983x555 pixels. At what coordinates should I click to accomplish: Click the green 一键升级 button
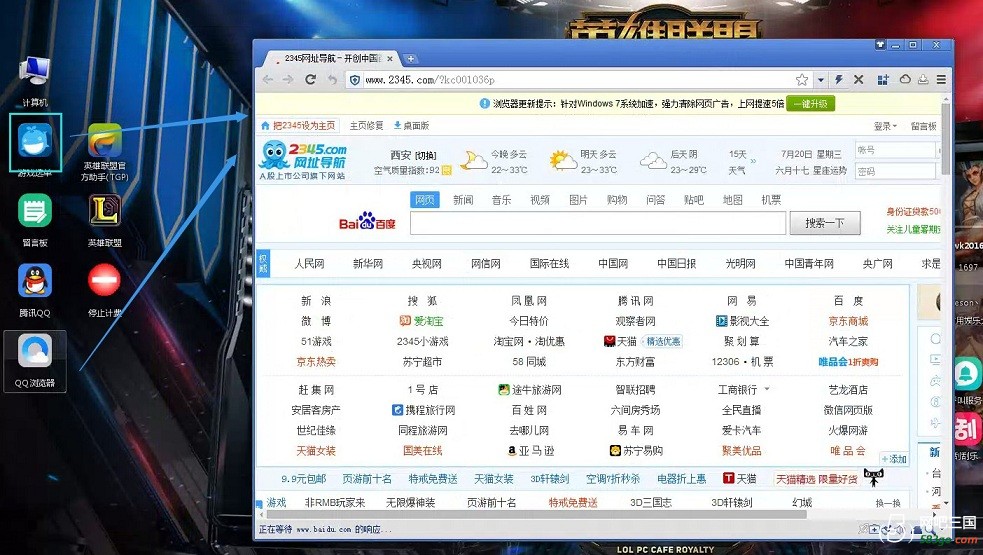click(x=811, y=103)
